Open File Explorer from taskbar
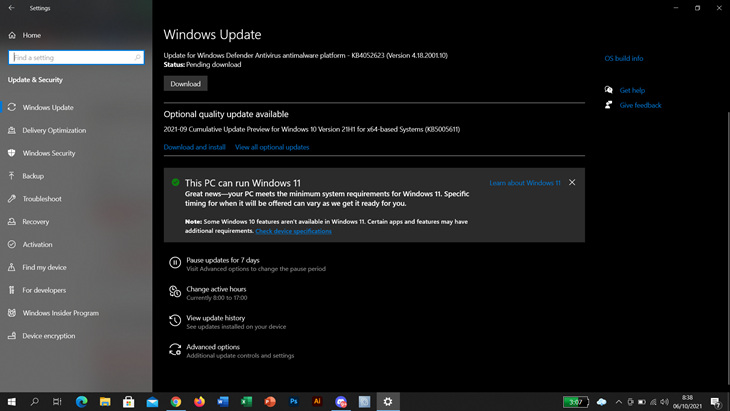Viewport: 730px width, 411px height. [105, 402]
